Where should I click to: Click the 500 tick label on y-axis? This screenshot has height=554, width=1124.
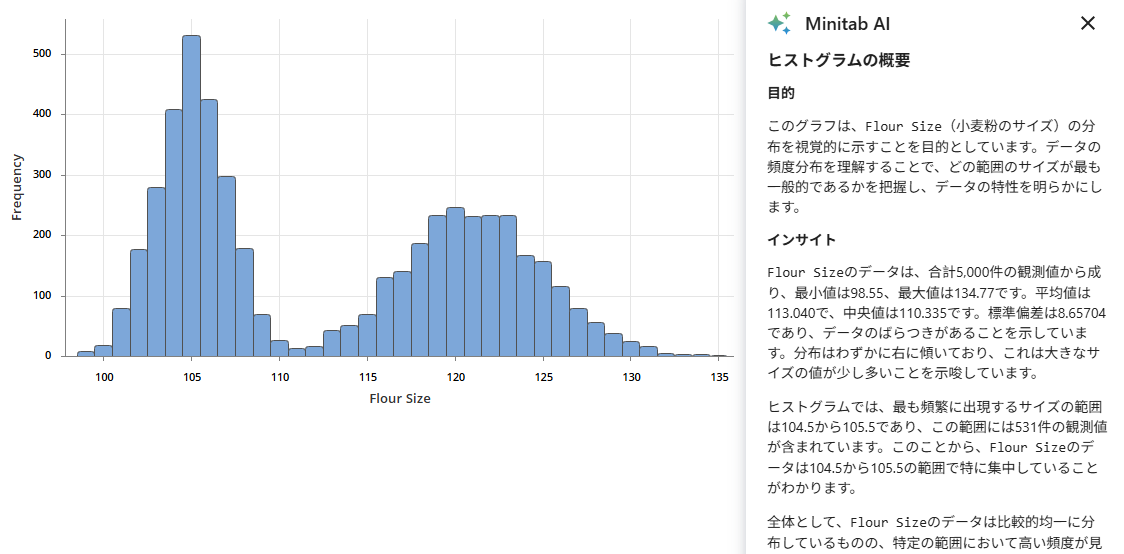[x=42, y=54]
